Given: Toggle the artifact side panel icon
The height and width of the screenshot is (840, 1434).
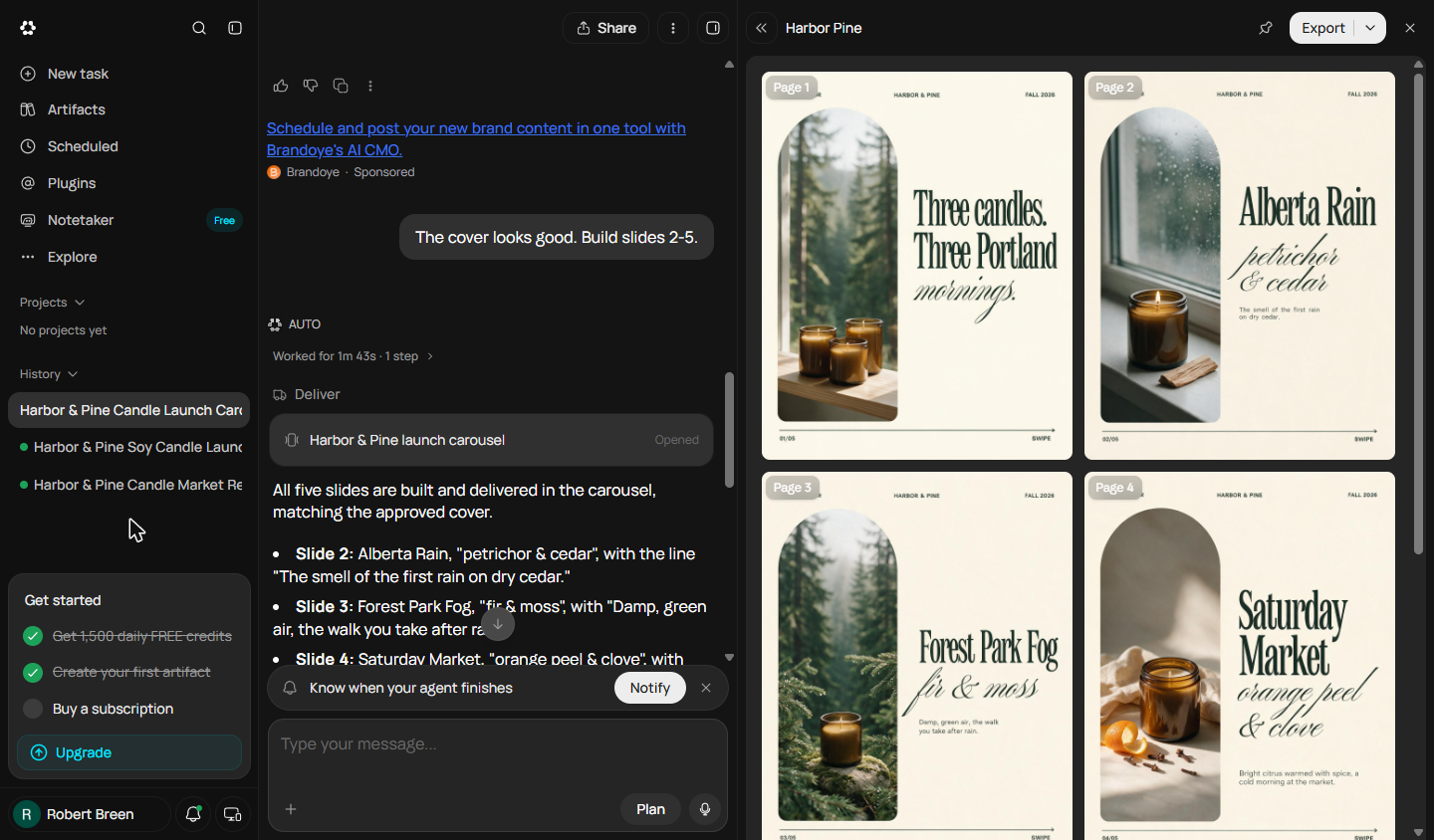Looking at the screenshot, I should [713, 28].
